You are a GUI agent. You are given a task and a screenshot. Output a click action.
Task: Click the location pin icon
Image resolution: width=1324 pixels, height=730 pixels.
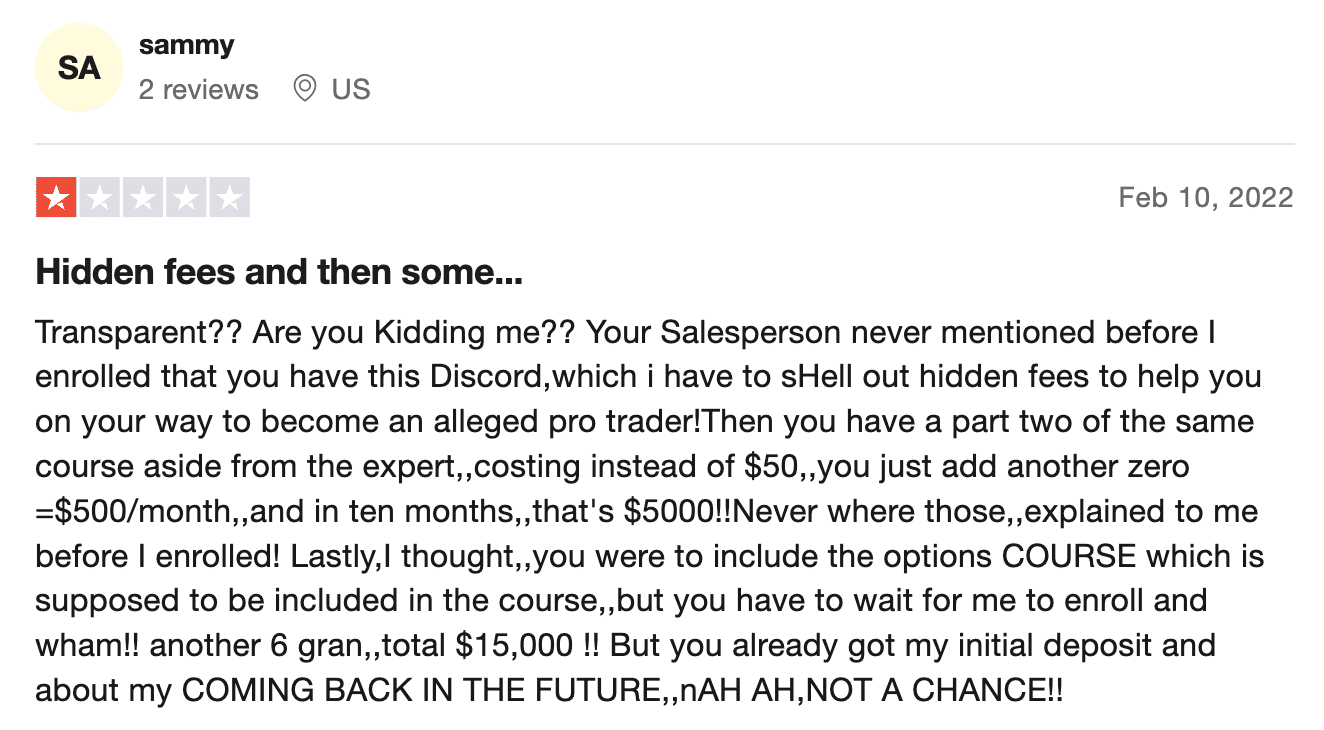point(304,89)
